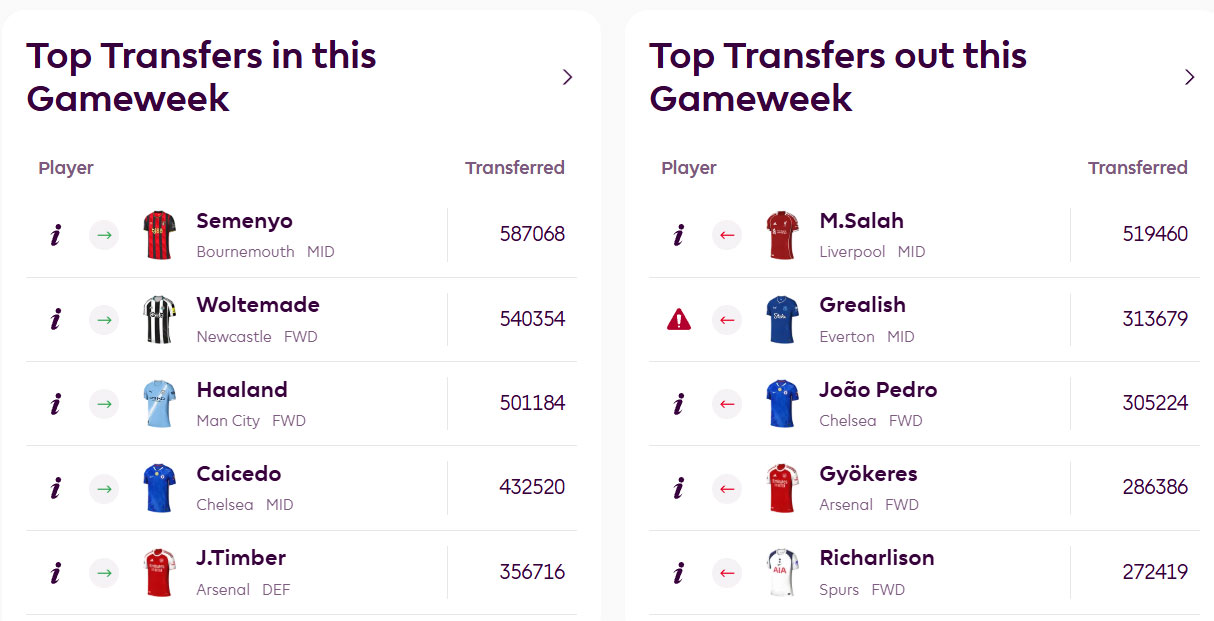Click the Transferred column header on the left table
The height and width of the screenshot is (621, 1214).
click(x=514, y=168)
